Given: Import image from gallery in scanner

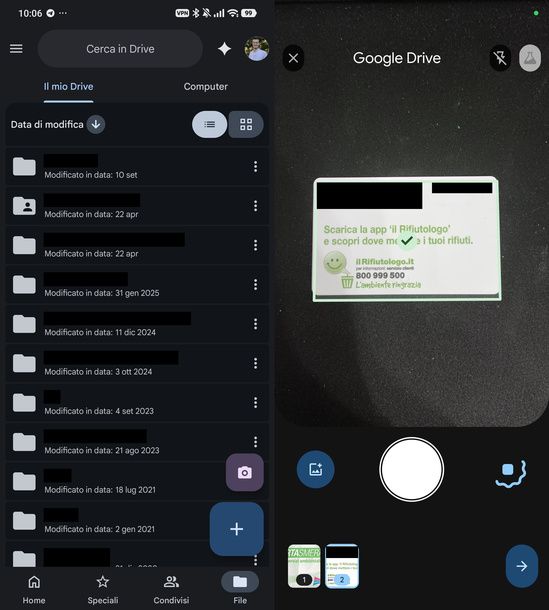Looking at the screenshot, I should 316,469.
